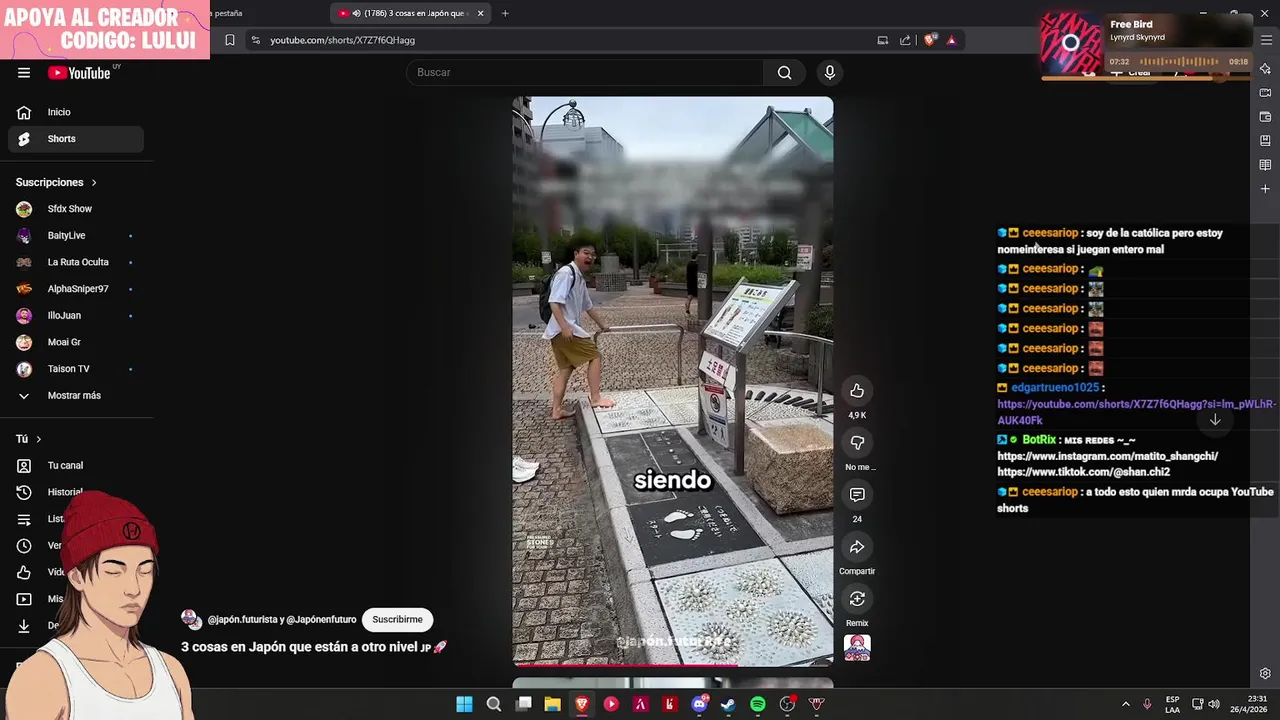Viewport: 1280px width, 720px height.
Task: Open the Moai Gr channel
Action: [75, 342]
